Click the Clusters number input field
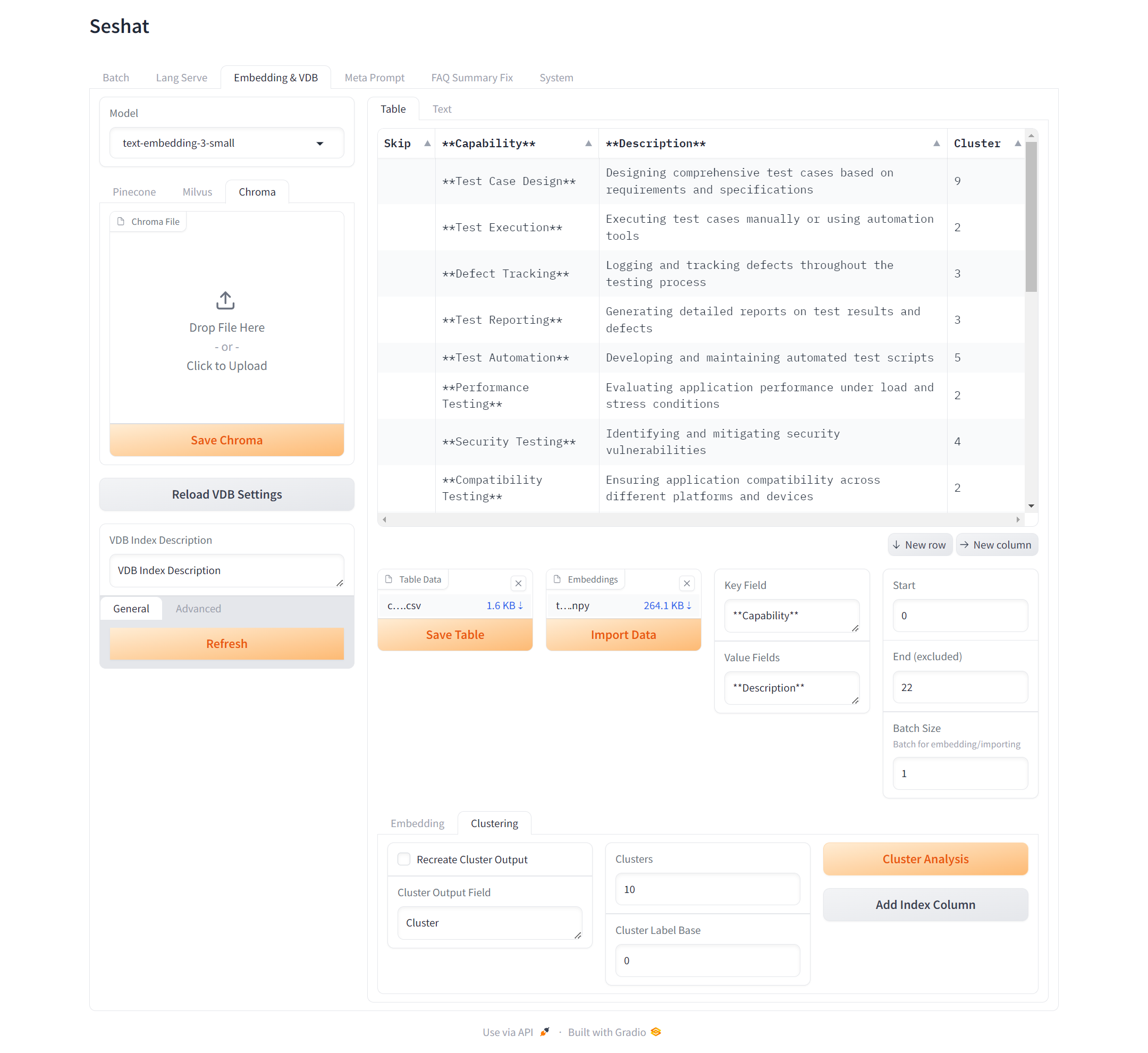 707,889
